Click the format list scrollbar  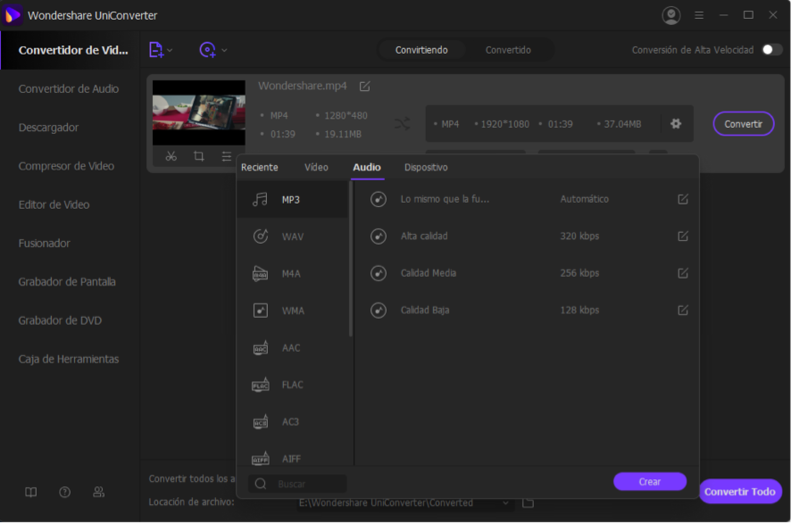(x=351, y=259)
